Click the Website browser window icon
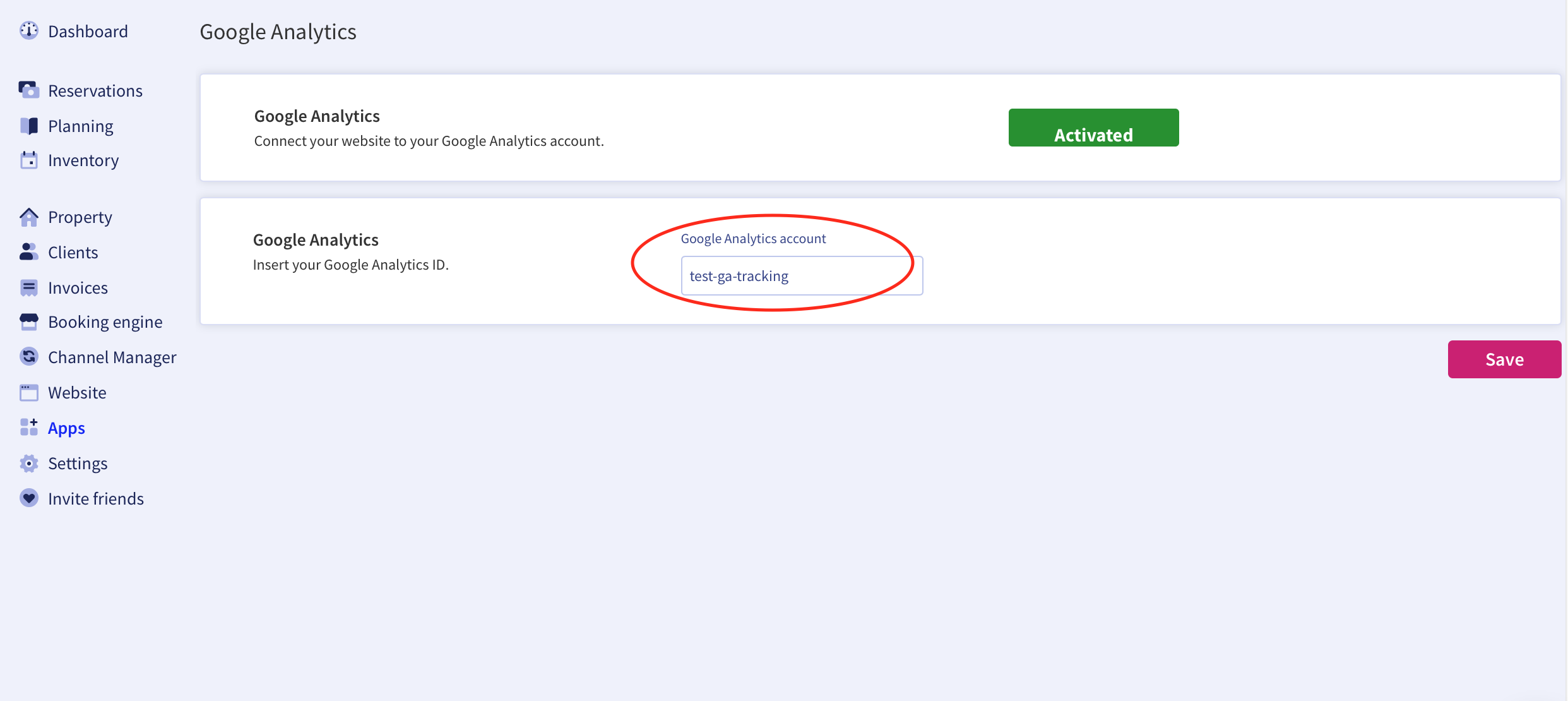The width and height of the screenshot is (1568, 701). 29,392
